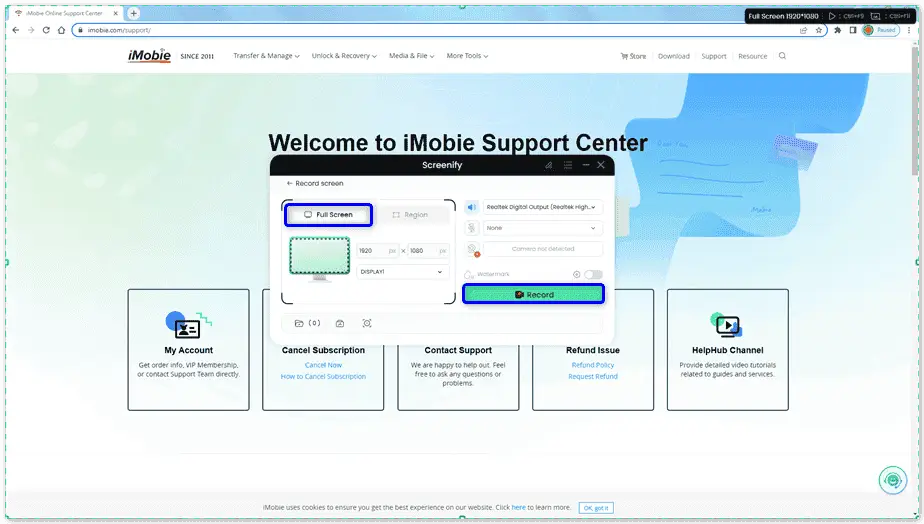Open the green chat support bubble
Screen dimensions: 924x524
(893, 481)
